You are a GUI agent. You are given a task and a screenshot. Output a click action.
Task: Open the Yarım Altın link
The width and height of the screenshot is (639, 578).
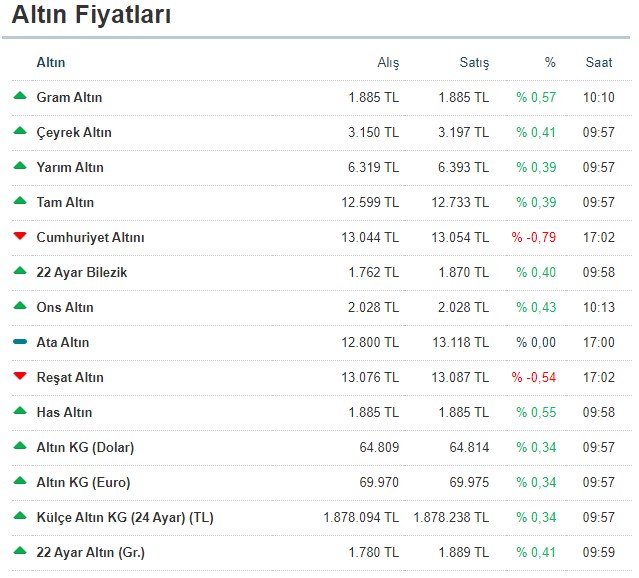click(70, 168)
